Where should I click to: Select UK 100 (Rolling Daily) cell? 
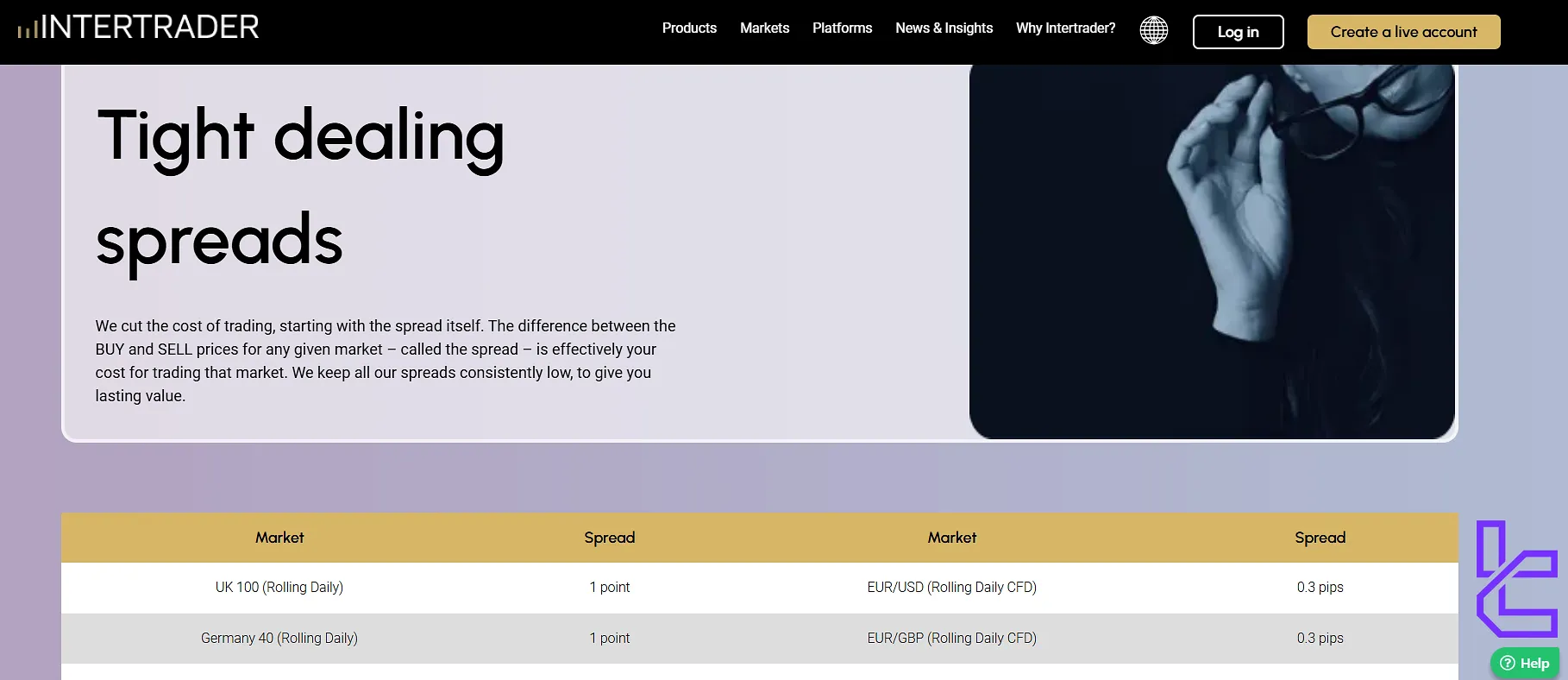279,588
